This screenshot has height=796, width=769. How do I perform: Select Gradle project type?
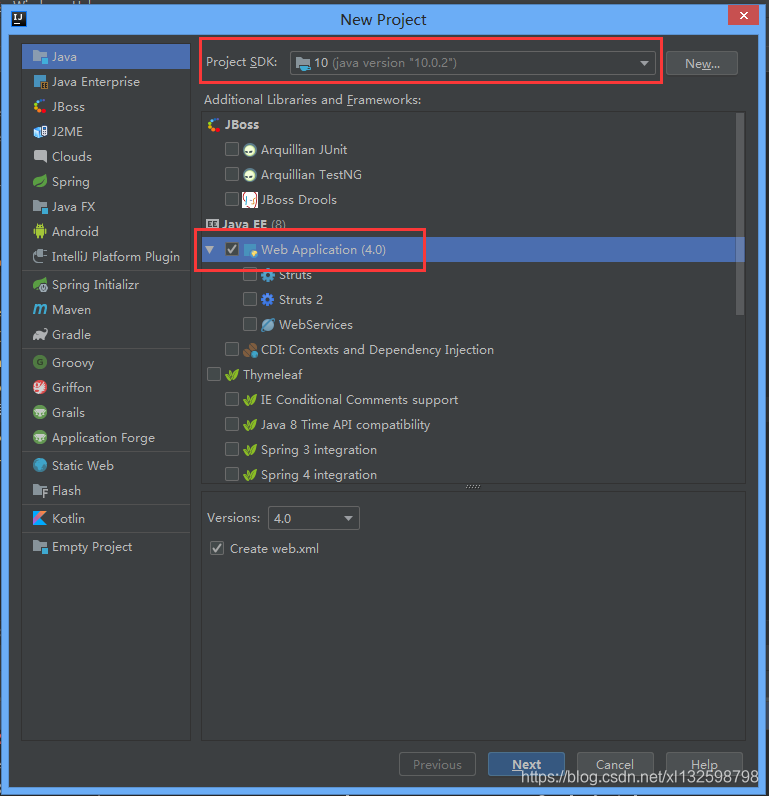pyautogui.click(x=106, y=335)
